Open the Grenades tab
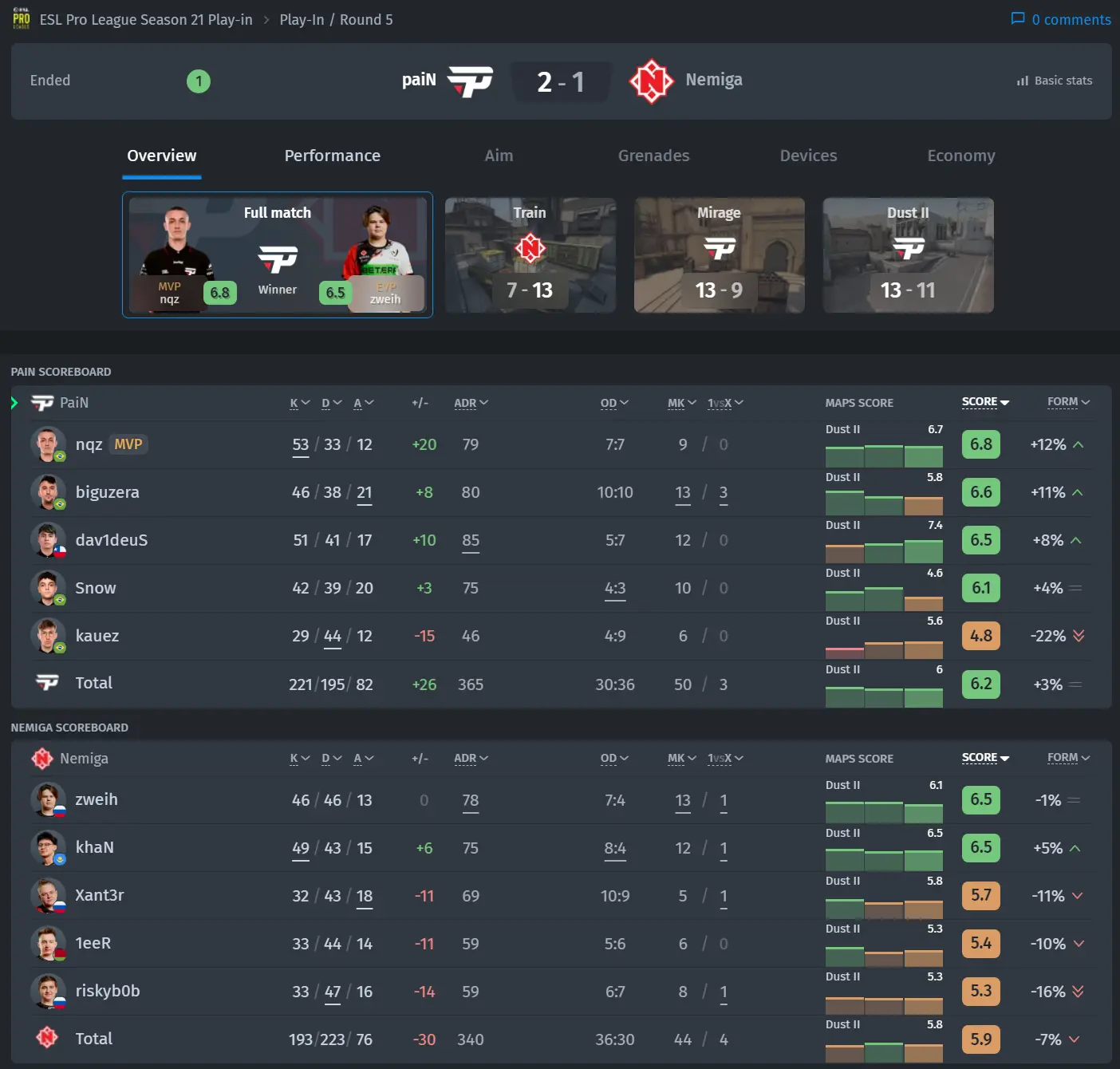Screen dimensions: 1120x1069 (x=653, y=156)
